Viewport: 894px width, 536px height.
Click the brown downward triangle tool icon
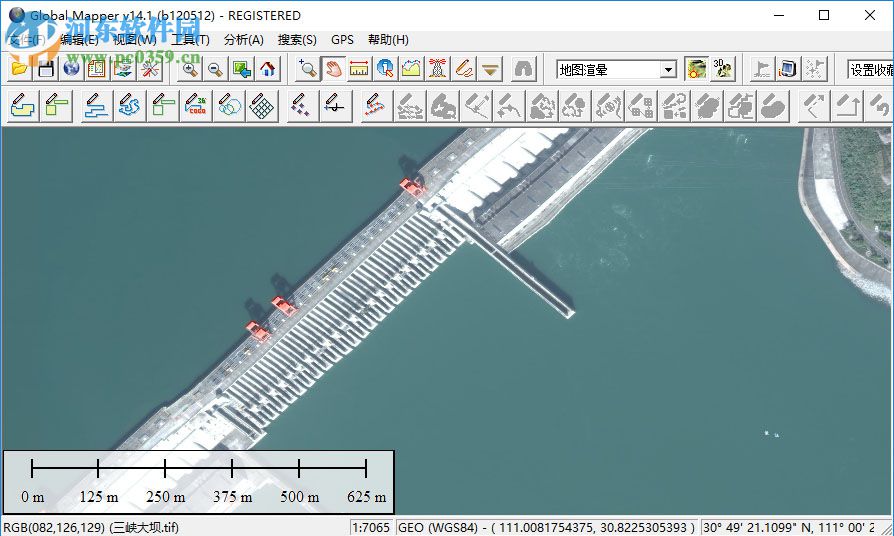490,70
